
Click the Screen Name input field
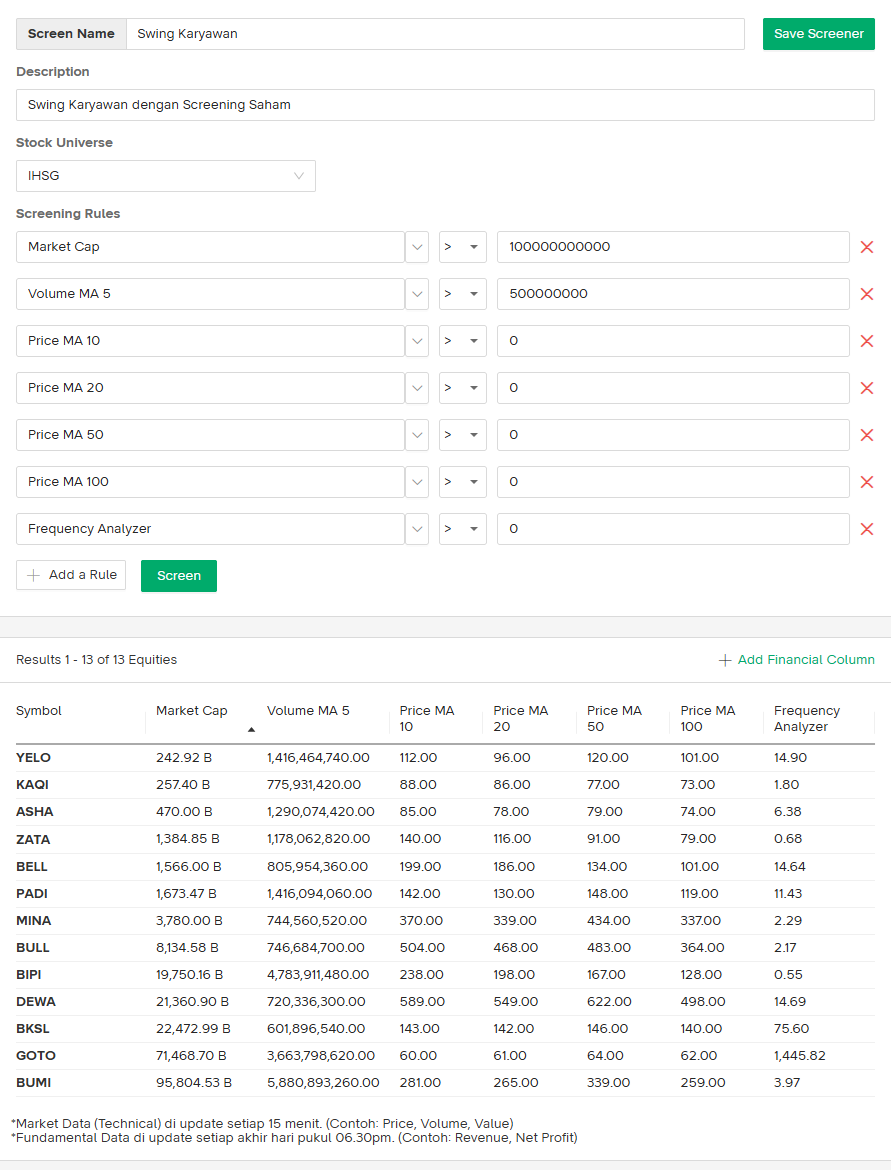click(x=435, y=34)
